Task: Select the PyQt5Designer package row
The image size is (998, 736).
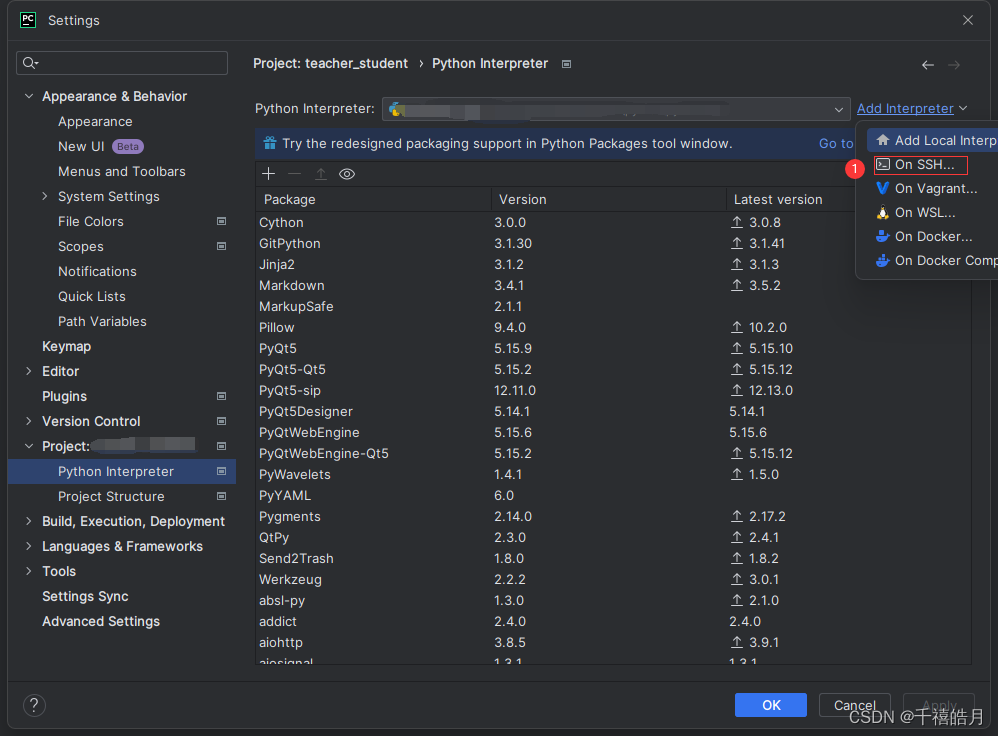Action: (x=614, y=411)
